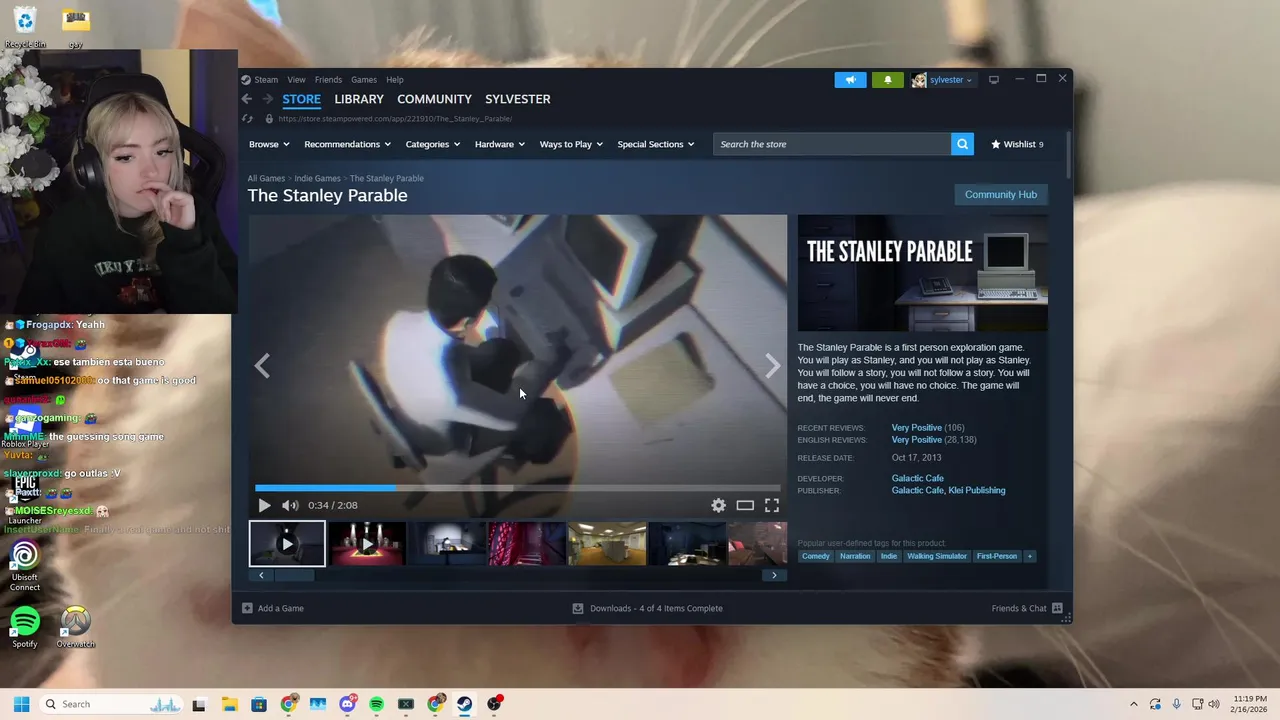Image resolution: width=1280 pixels, height=720 pixels.
Task: Click Steam icon in the taskbar
Action: (x=465, y=704)
